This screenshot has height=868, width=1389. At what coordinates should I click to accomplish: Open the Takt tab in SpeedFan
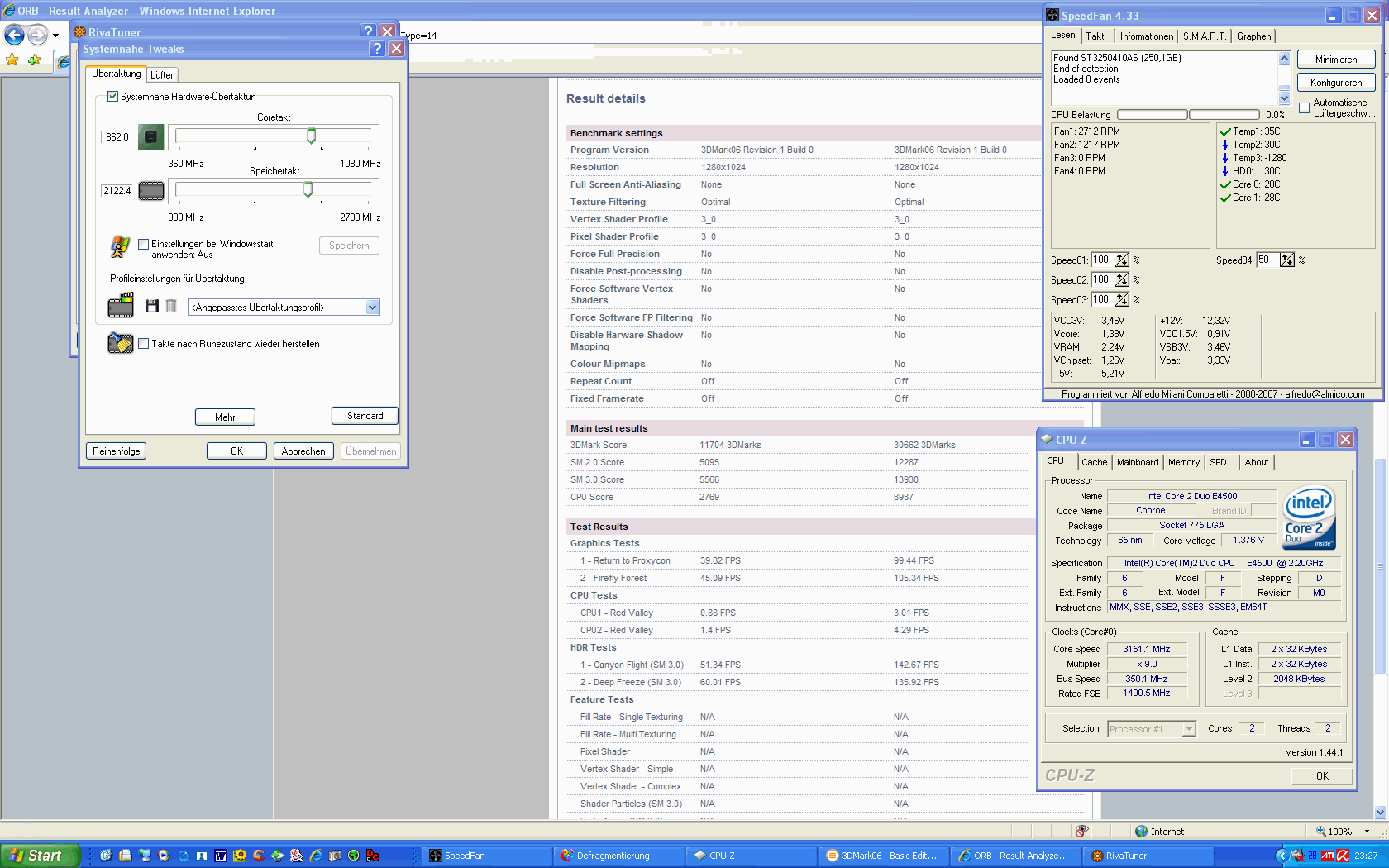coord(1095,36)
